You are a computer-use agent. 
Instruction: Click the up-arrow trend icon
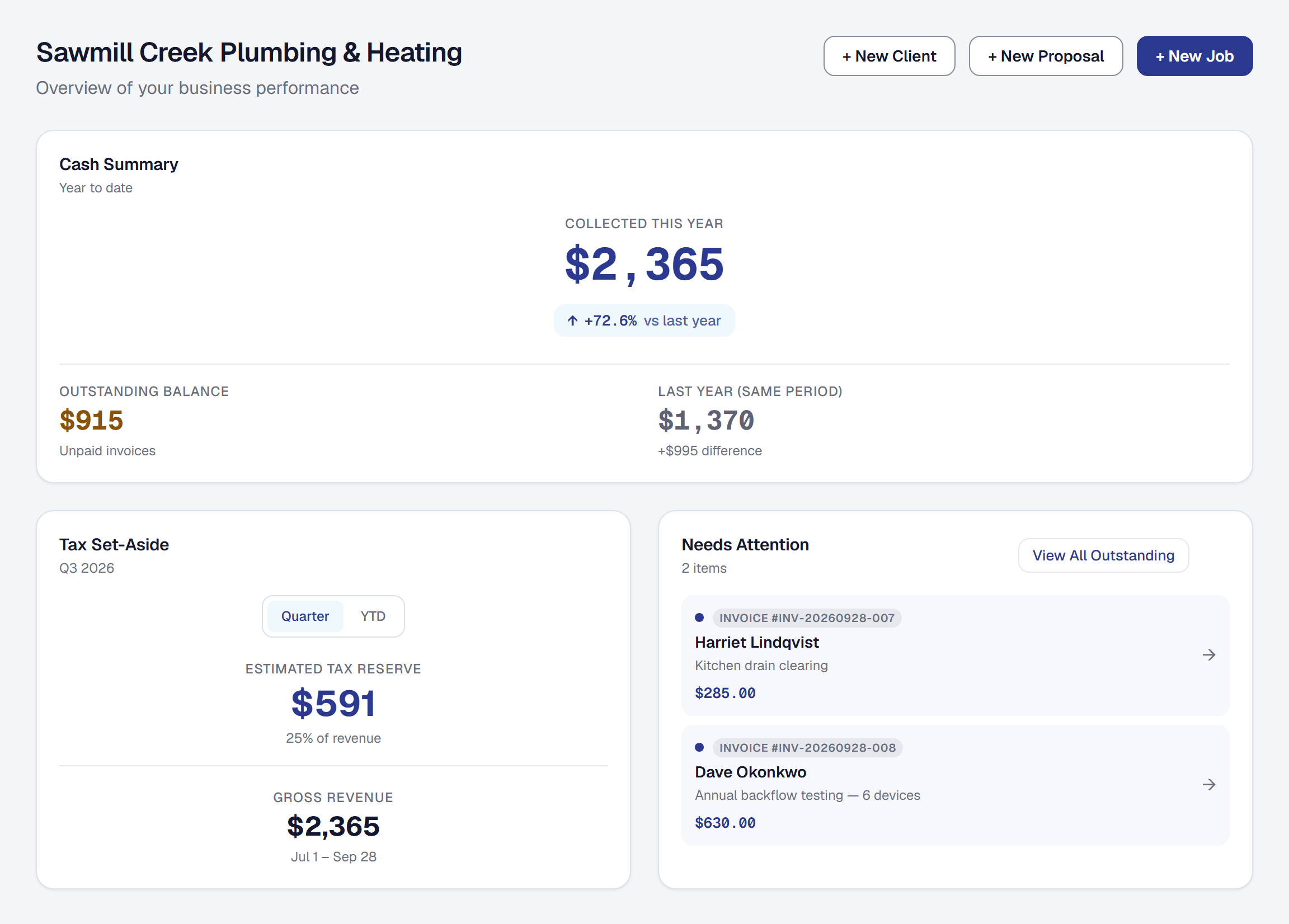pos(572,320)
